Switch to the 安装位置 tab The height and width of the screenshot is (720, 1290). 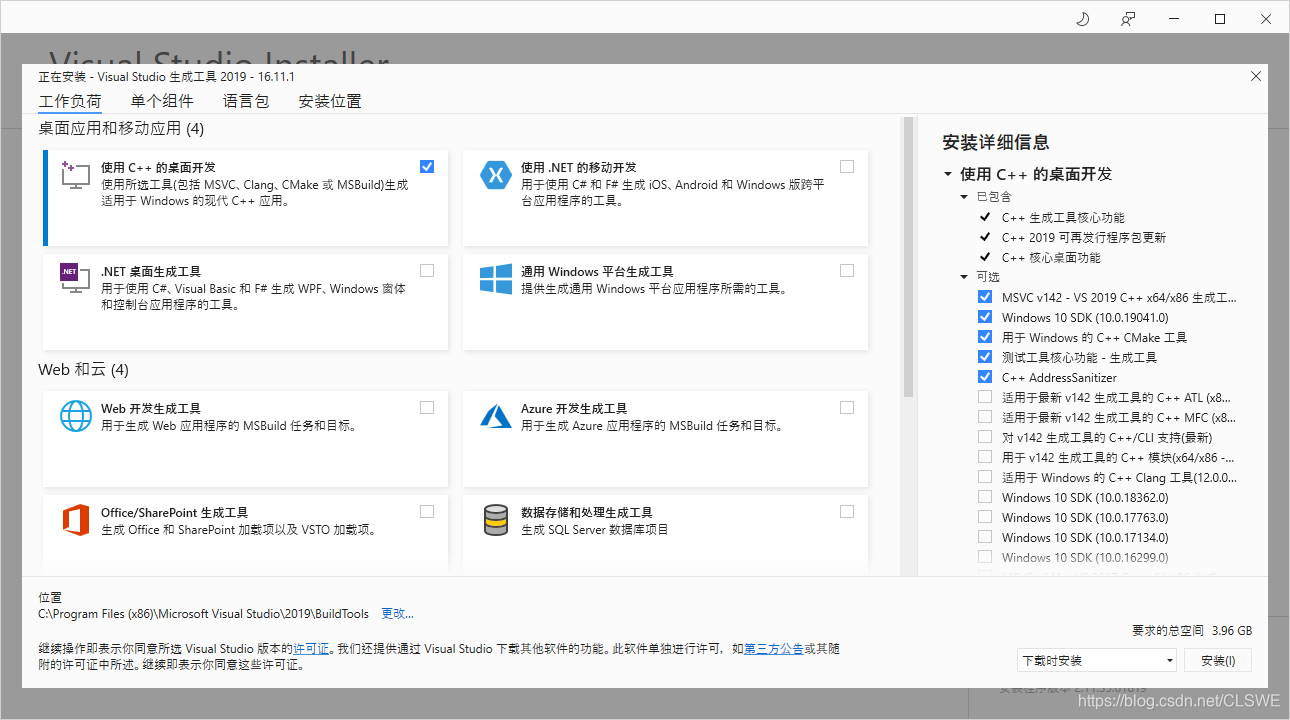[x=330, y=101]
